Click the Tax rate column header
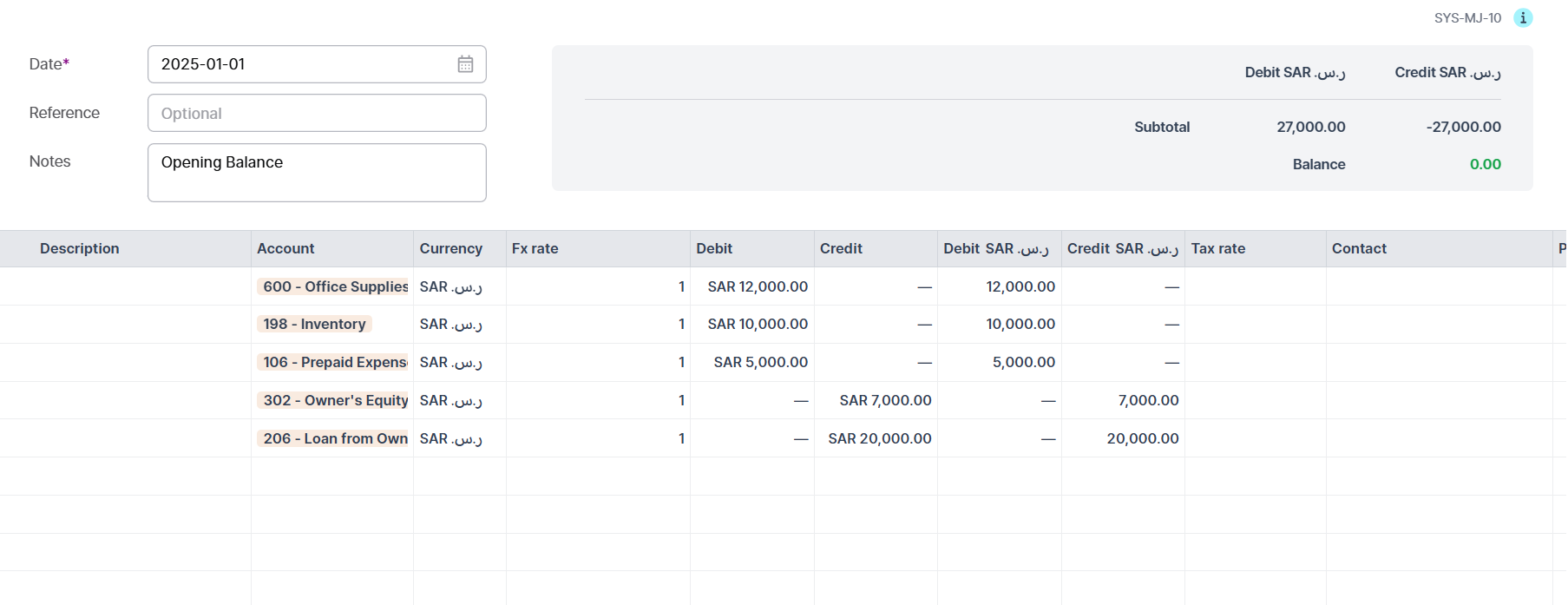The height and width of the screenshot is (605, 1568). click(1217, 249)
